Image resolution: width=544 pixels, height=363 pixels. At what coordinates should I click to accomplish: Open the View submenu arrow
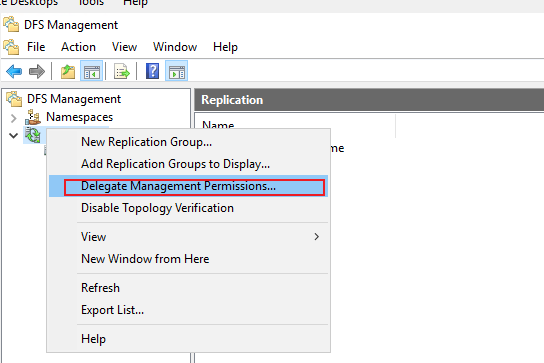point(316,237)
